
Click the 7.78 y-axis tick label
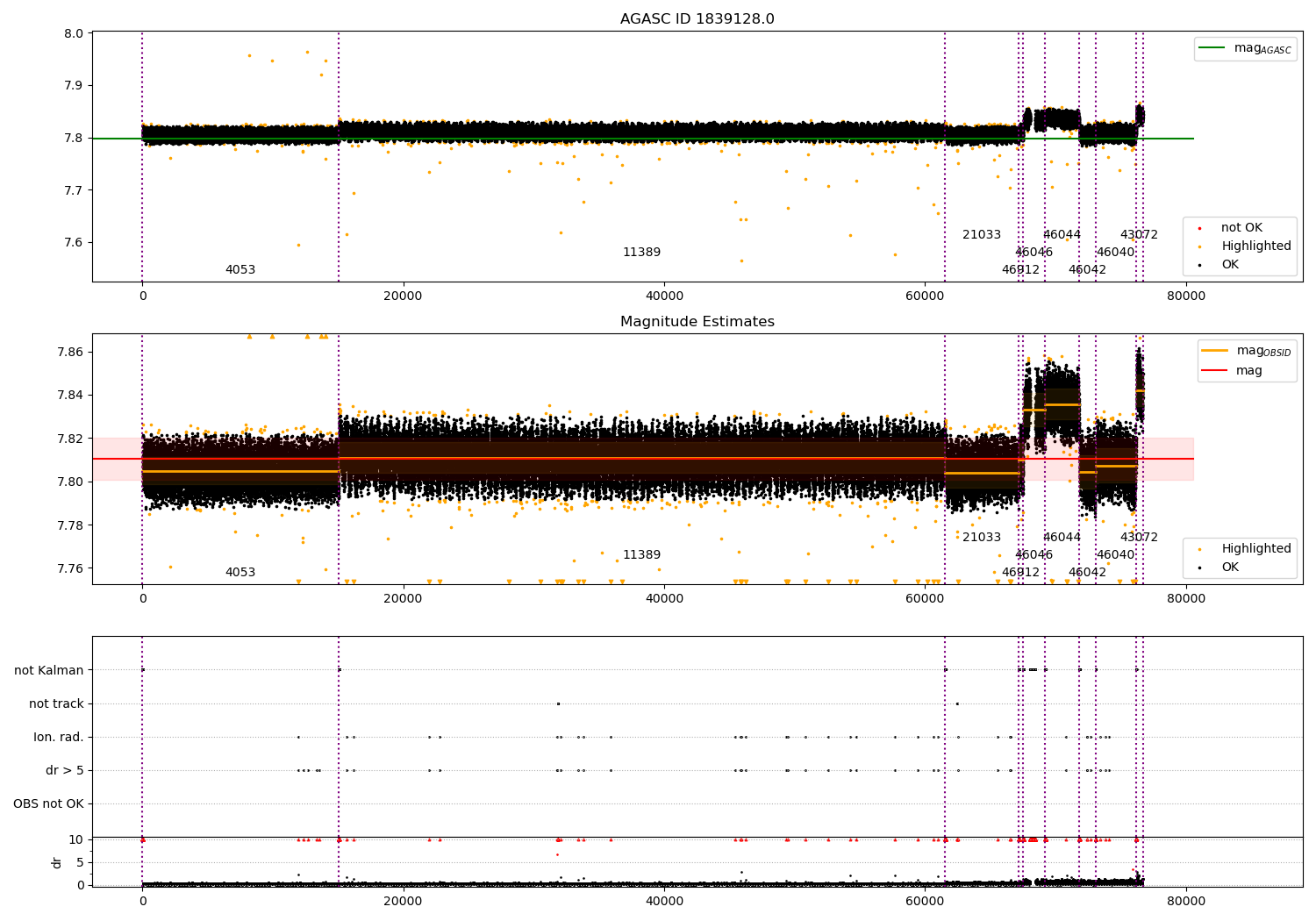point(71,525)
